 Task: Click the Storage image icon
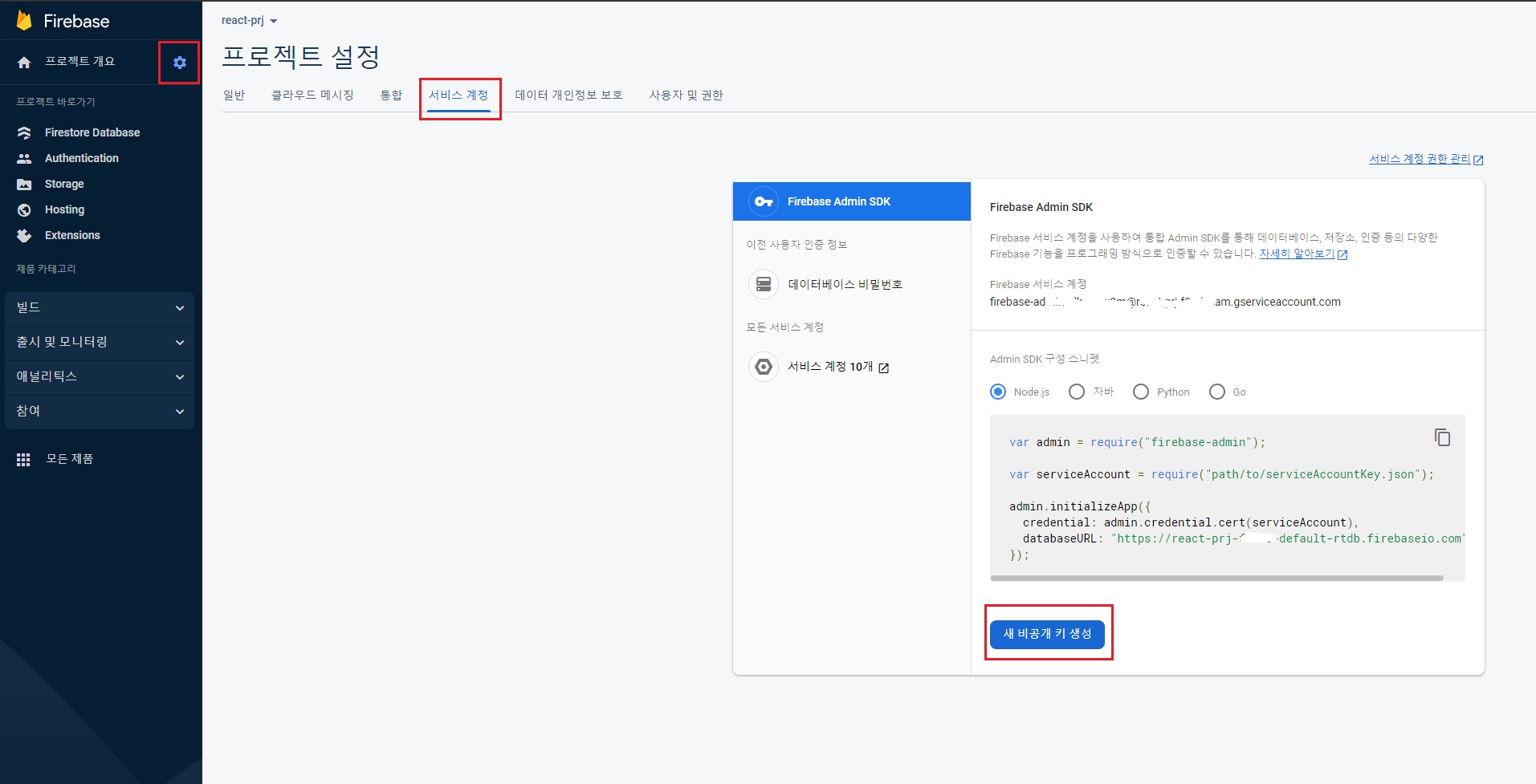click(x=24, y=184)
